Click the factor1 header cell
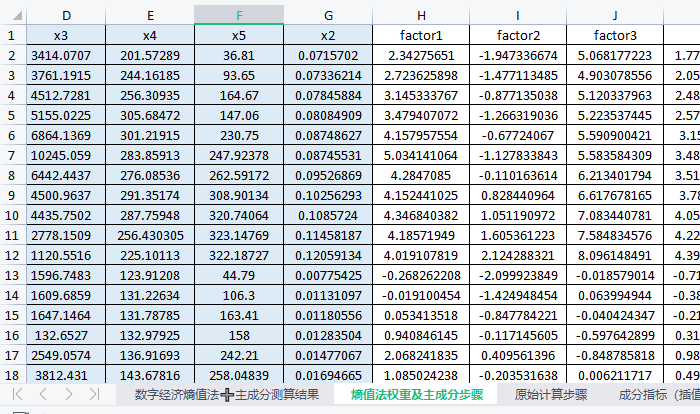Screen dimensions: 700x414 (x=421, y=35)
